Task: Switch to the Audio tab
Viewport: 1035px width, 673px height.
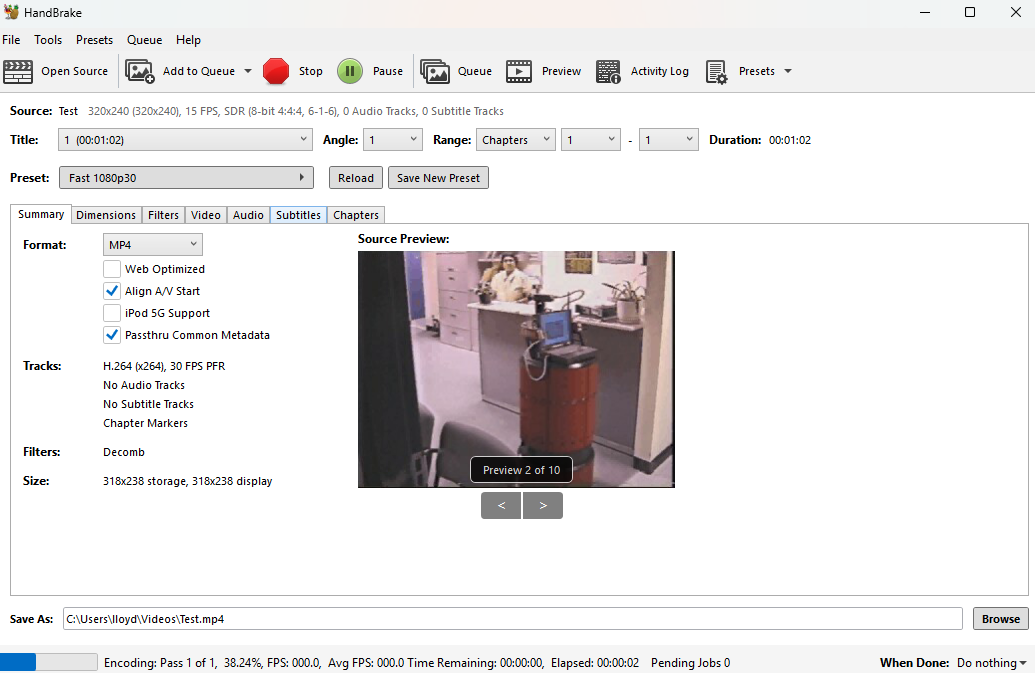Action: [x=248, y=215]
